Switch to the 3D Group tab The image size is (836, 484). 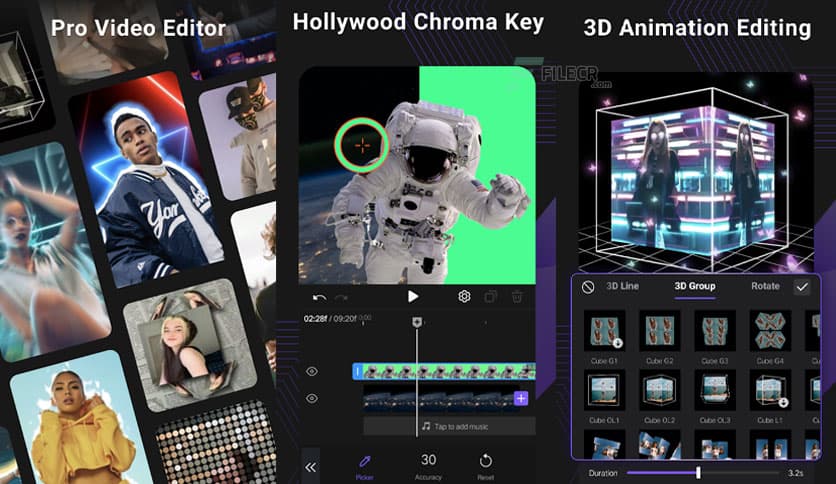(695, 286)
